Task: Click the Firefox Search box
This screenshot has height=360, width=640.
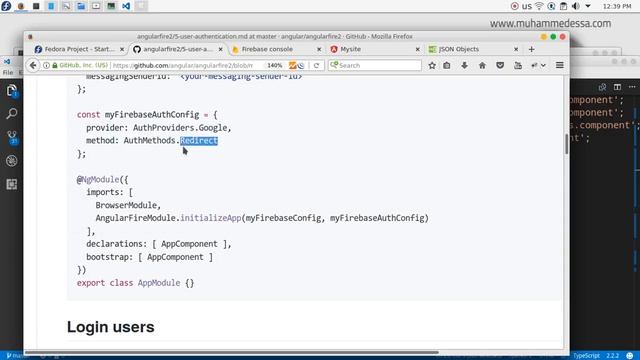Action: tap(375, 65)
